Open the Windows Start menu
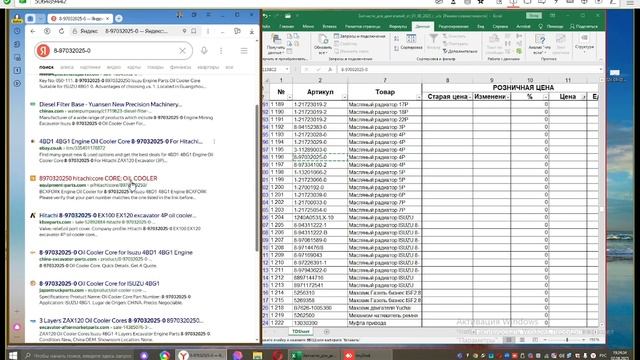The height and width of the screenshot is (360, 640). pyautogui.click(x=13, y=356)
